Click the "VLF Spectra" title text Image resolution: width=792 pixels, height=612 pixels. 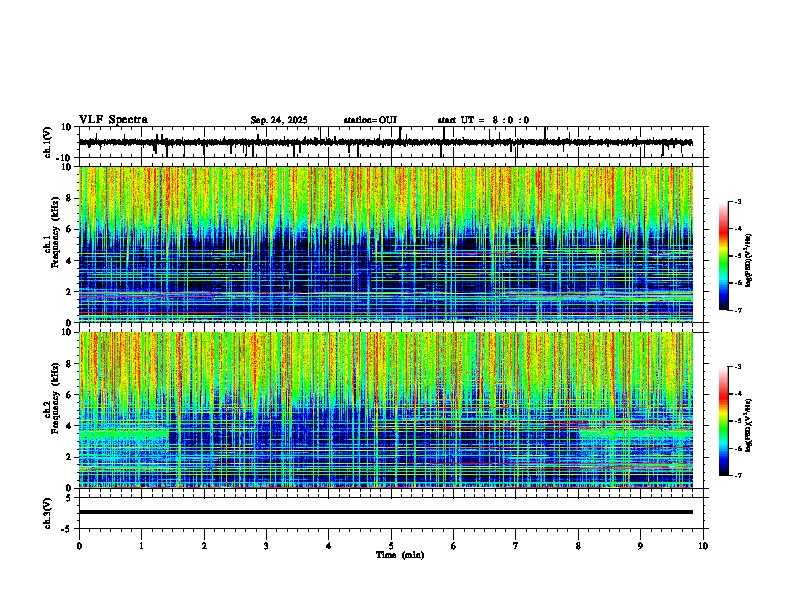pos(113,120)
